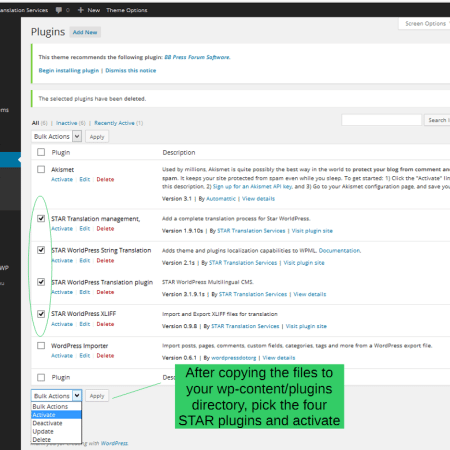Activate STAR WorldPress XLIFF plugin
450x450 pixels.
pyautogui.click(x=62, y=324)
